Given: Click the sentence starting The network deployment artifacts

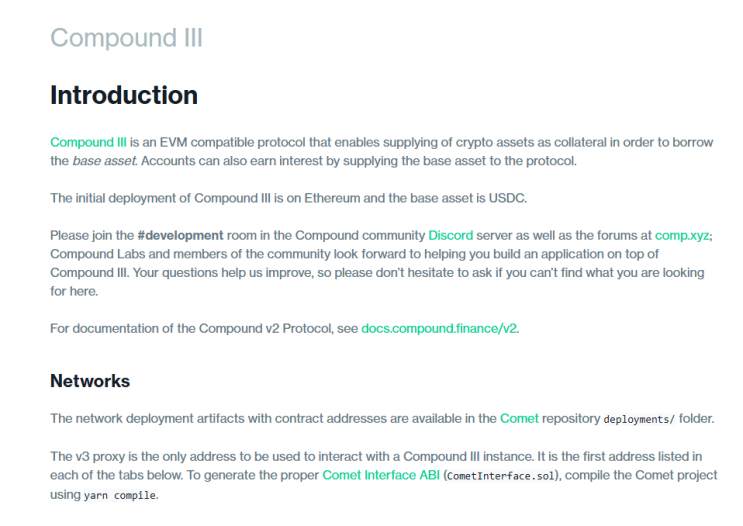Looking at the screenshot, I should point(382,418).
